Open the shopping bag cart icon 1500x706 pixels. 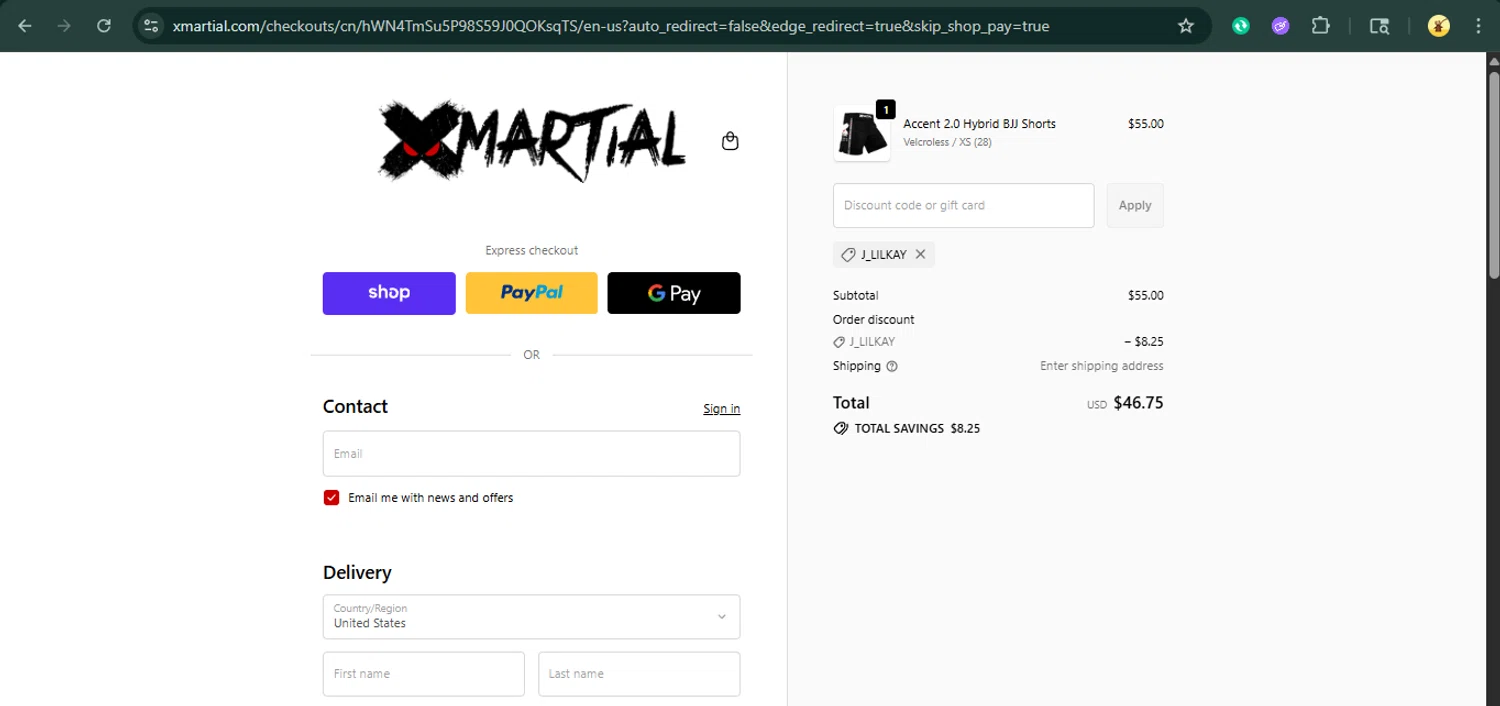tap(730, 141)
